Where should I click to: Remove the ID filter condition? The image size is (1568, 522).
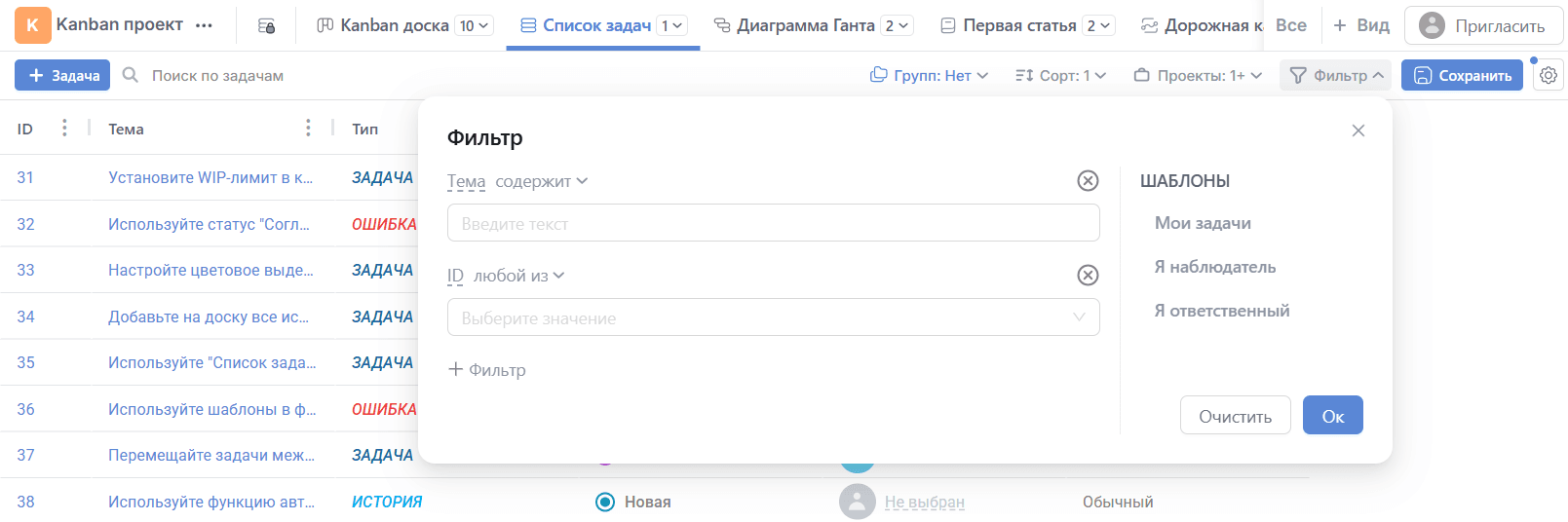click(x=1088, y=276)
